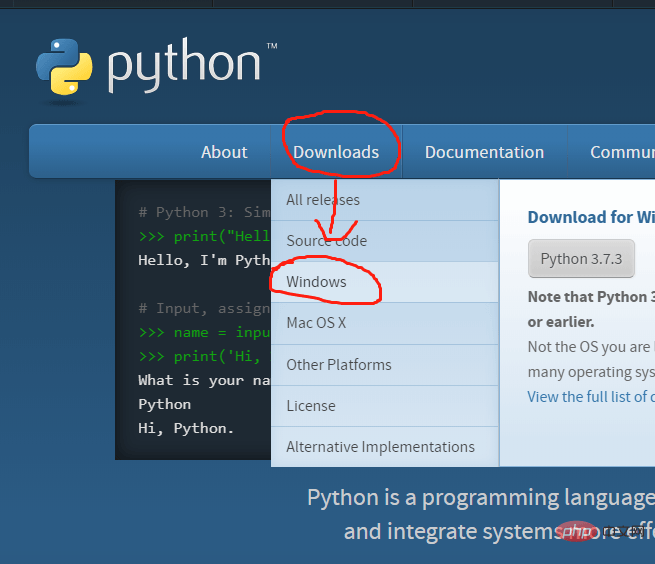Click '# Python 3: Sim' comment line
This screenshot has height=564, width=655.
point(205,212)
